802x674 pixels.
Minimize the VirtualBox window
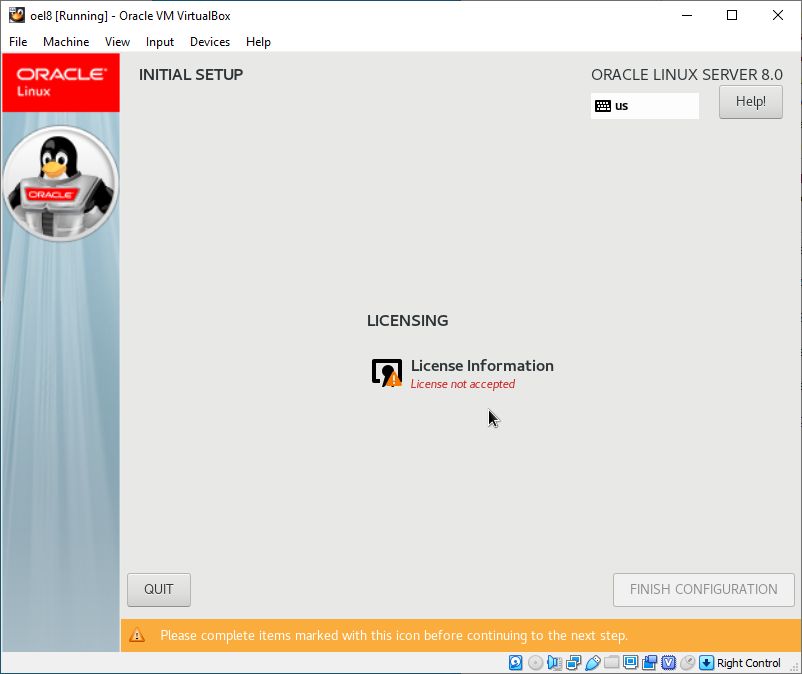[687, 15]
